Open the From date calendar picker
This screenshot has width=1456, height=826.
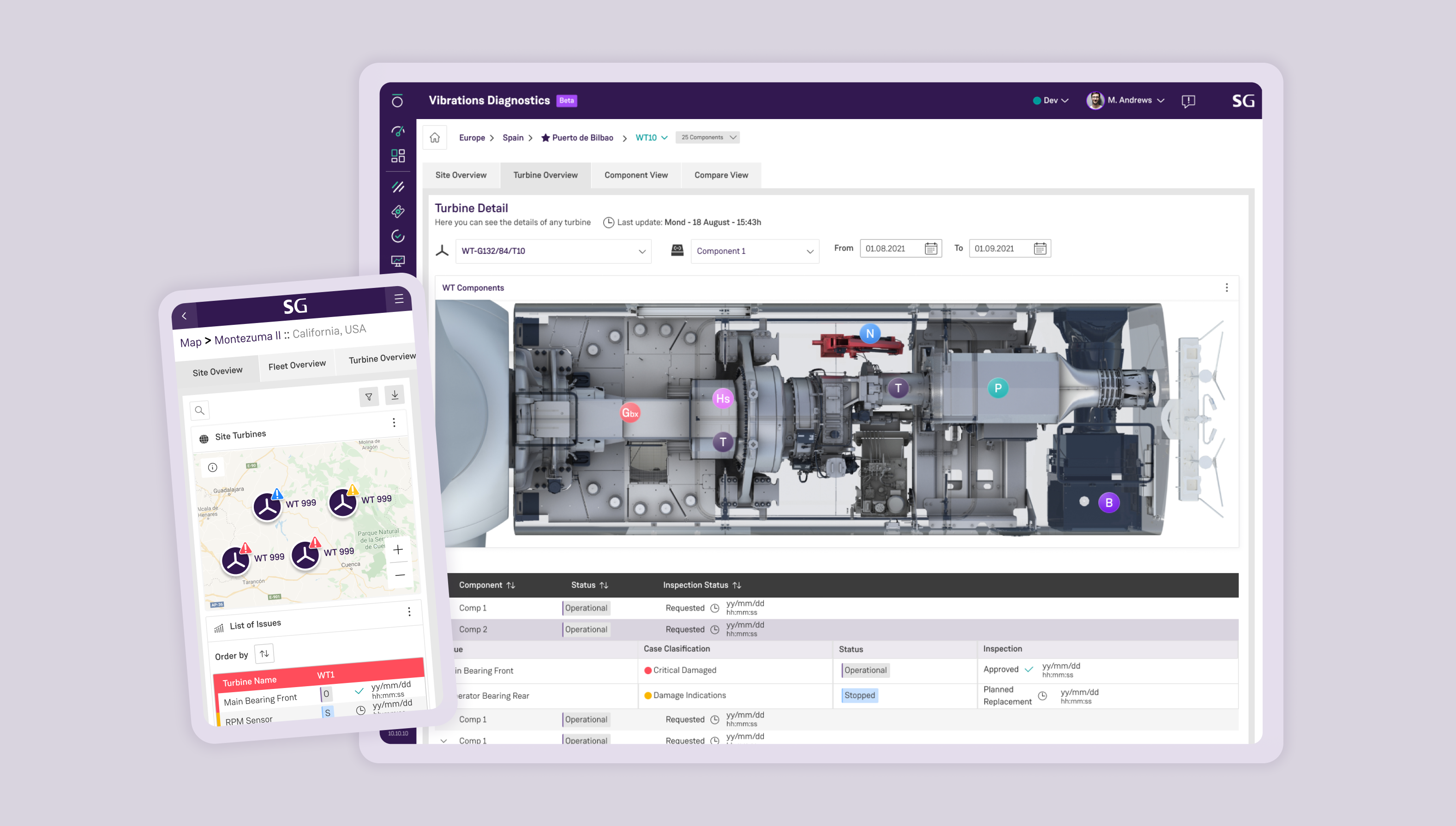(931, 248)
